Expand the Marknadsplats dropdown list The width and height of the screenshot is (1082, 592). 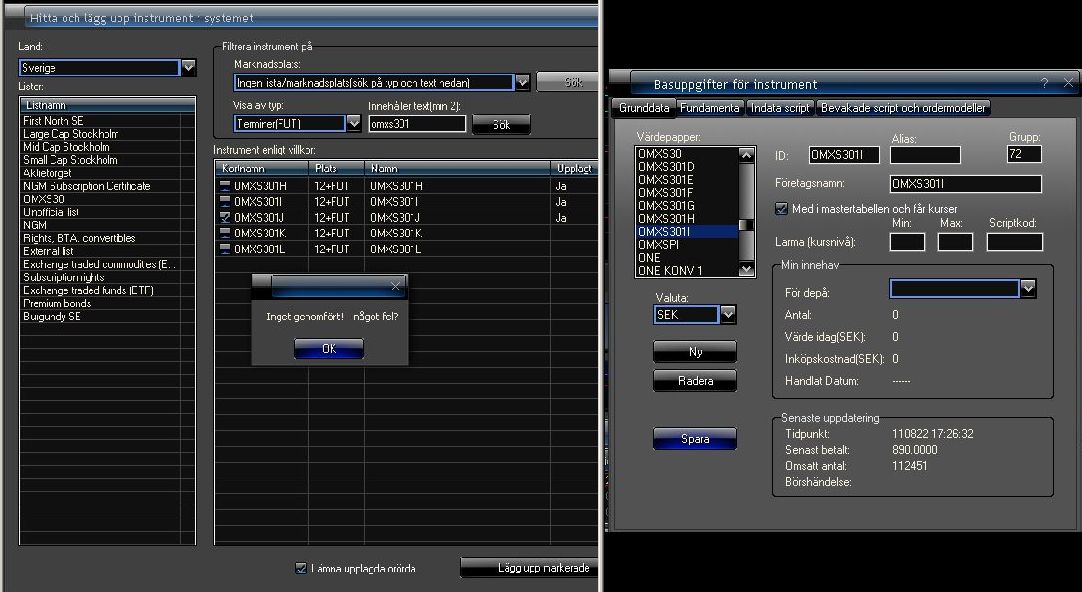522,82
